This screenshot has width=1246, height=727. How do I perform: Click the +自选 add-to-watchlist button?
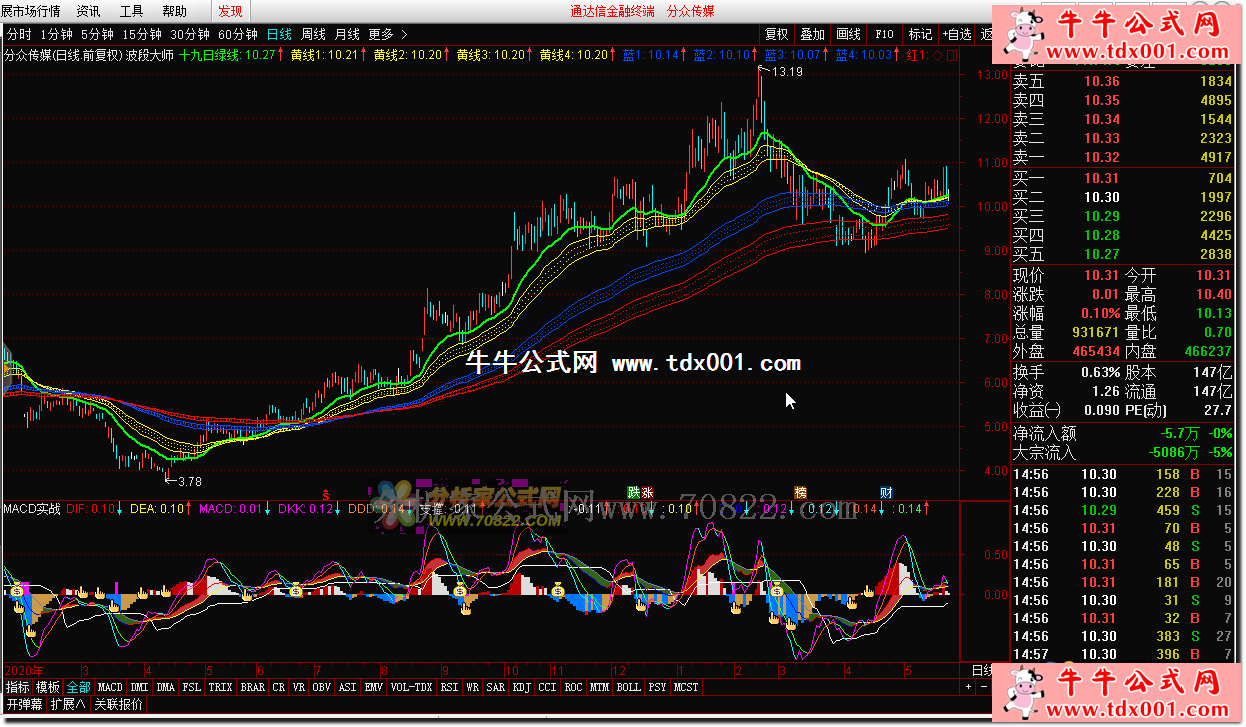pos(956,34)
